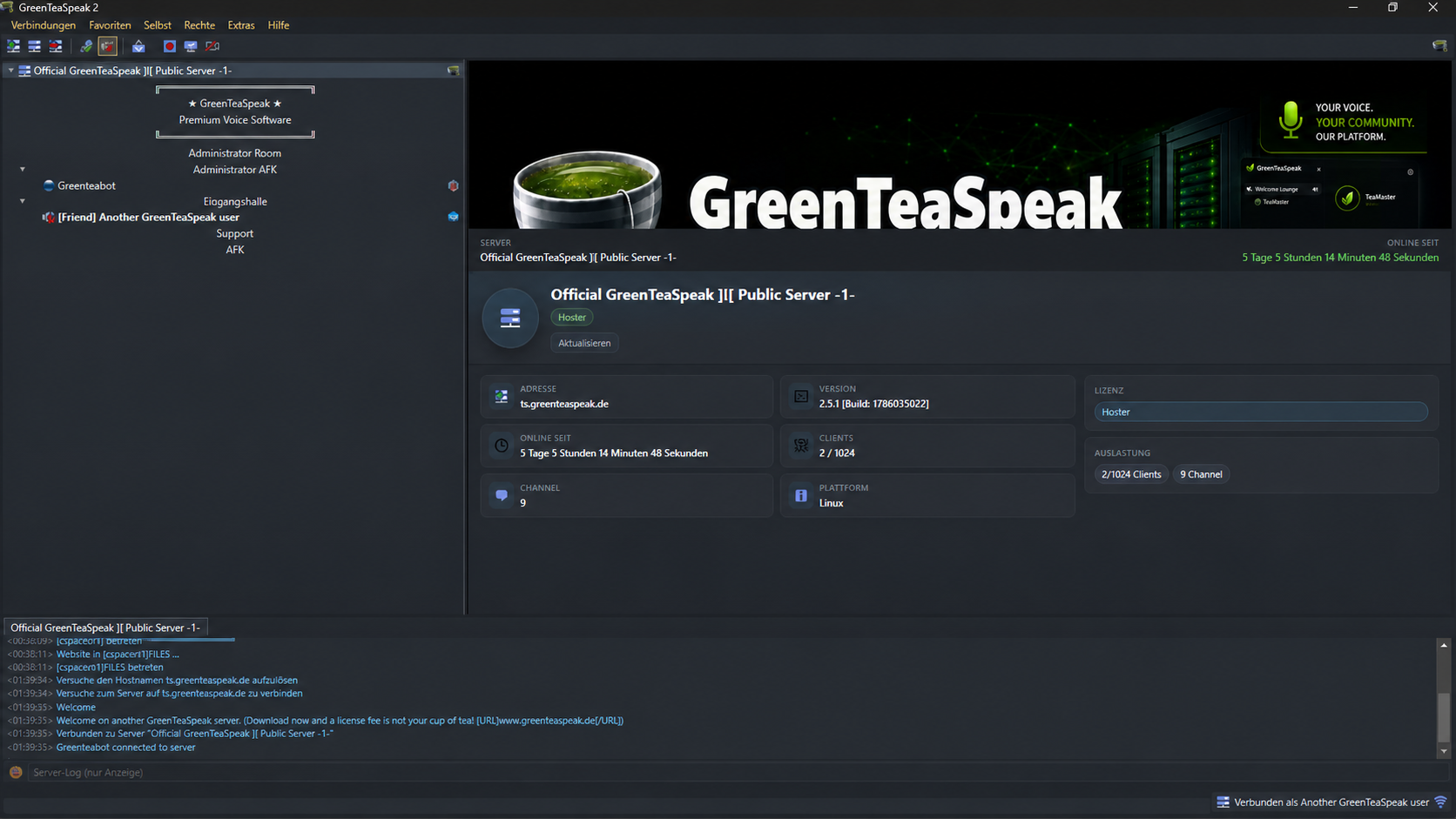Click the terminal icon in Version card
Viewport: 1456px width, 819px height.
click(801, 397)
